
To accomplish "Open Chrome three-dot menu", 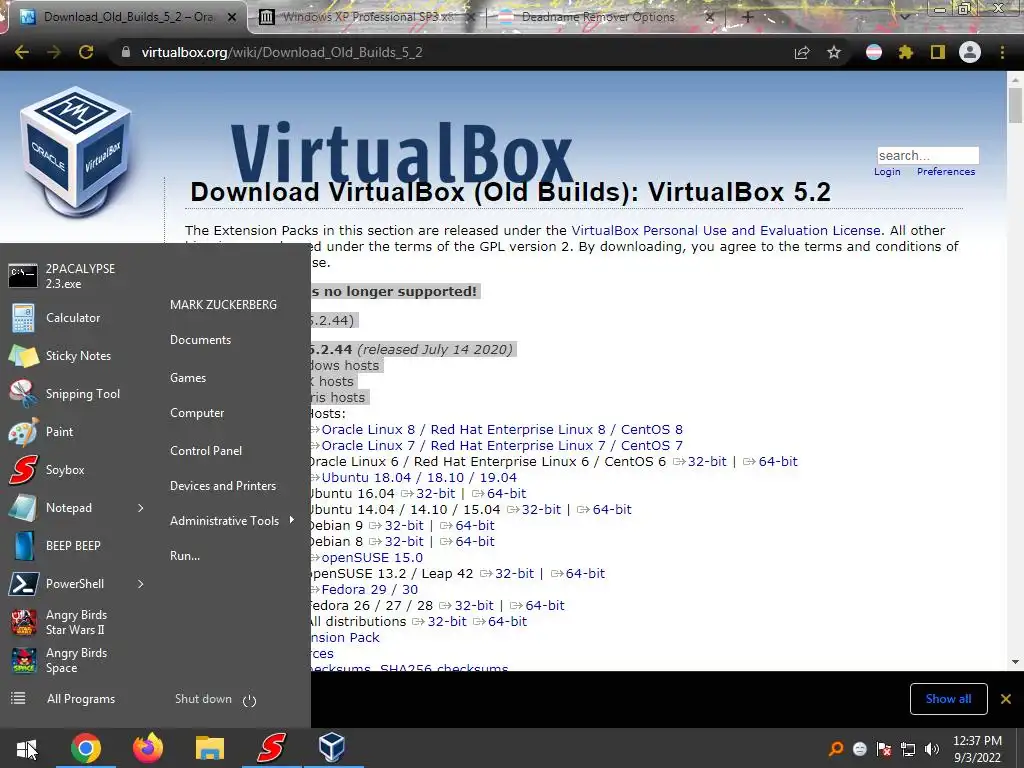I will tap(1002, 52).
